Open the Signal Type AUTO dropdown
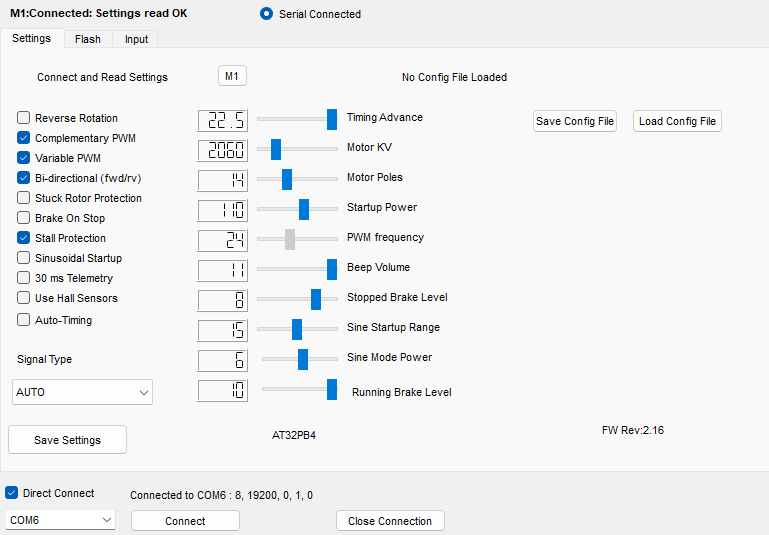This screenshot has height=535, width=769. click(x=82, y=392)
